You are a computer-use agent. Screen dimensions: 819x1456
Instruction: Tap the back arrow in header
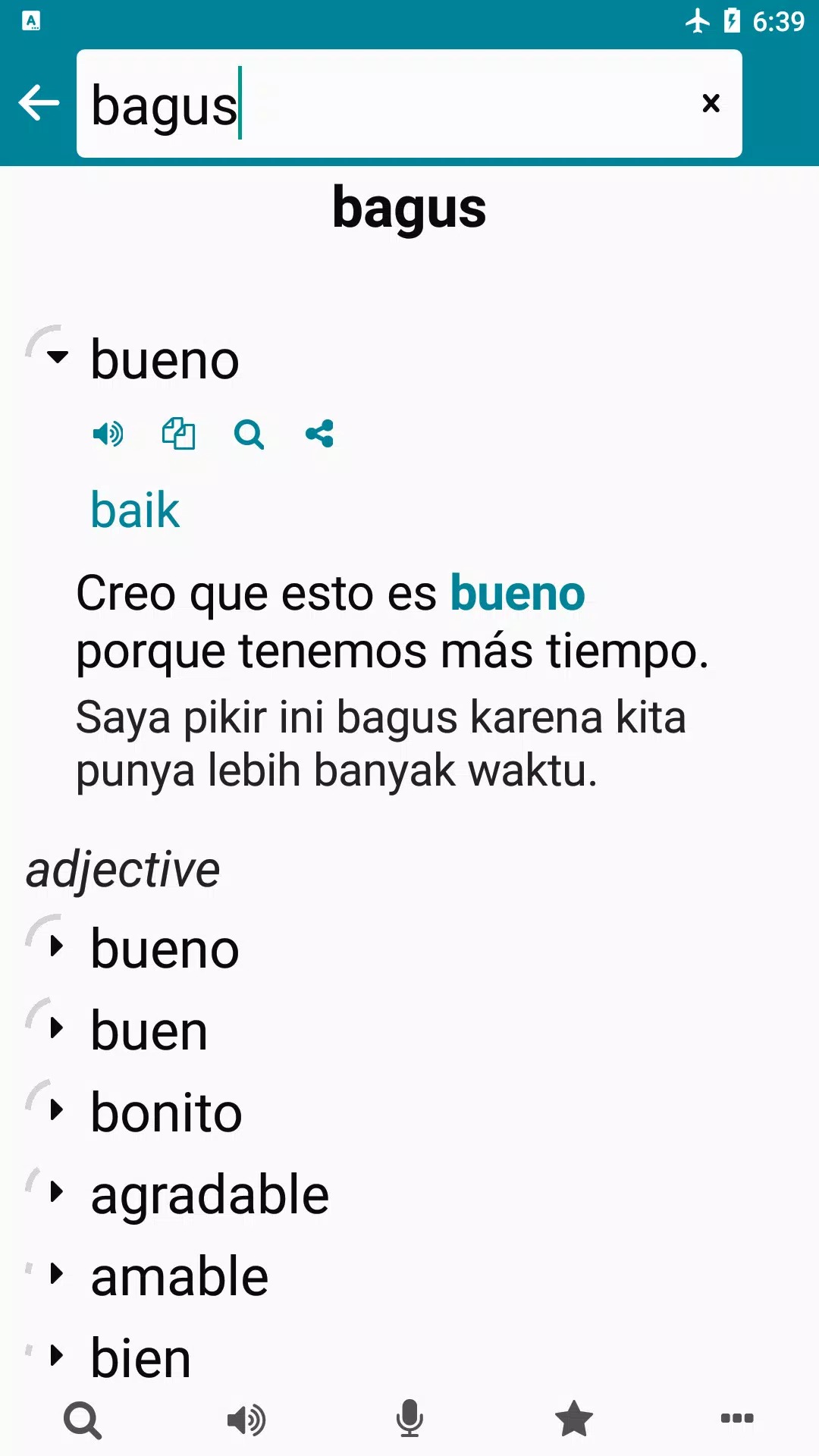click(x=39, y=103)
